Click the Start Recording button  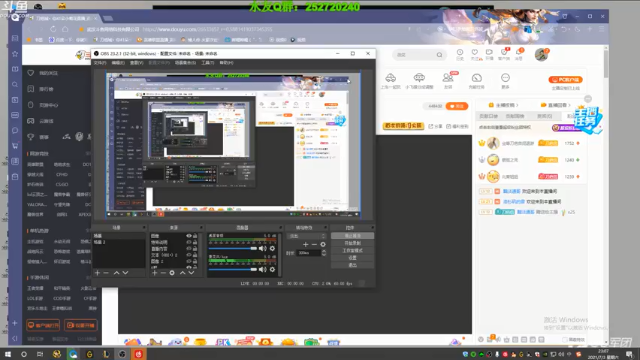352,243
